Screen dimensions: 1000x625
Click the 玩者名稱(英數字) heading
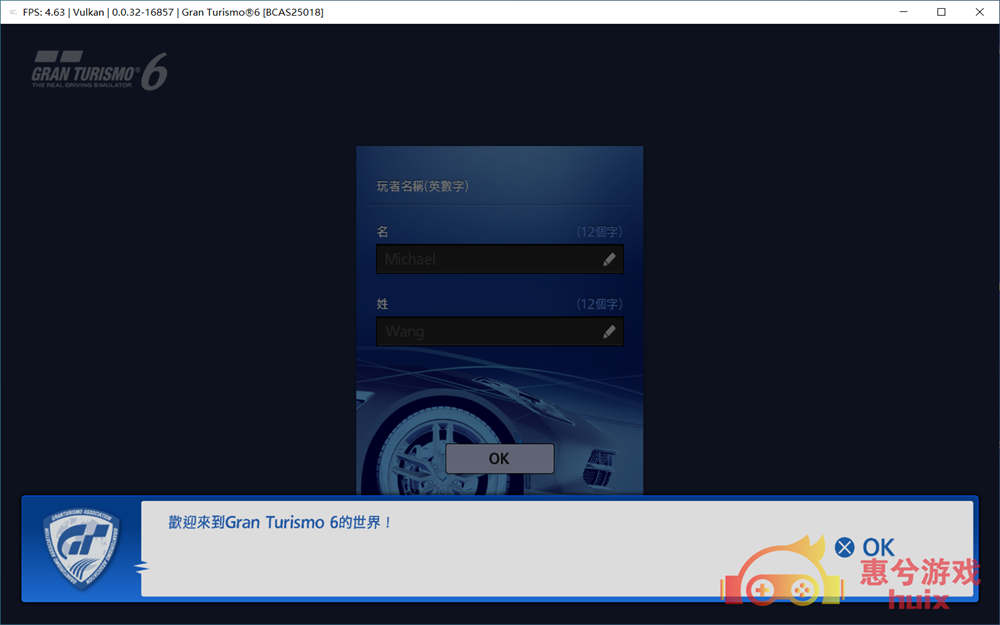[x=423, y=186]
